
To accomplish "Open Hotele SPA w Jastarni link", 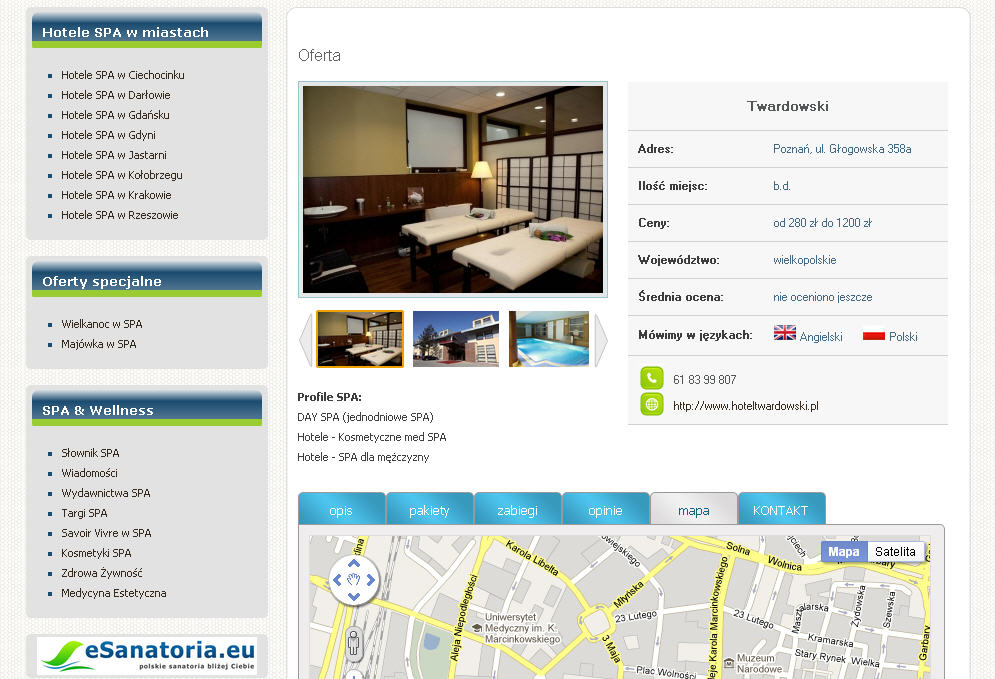I will 114,155.
